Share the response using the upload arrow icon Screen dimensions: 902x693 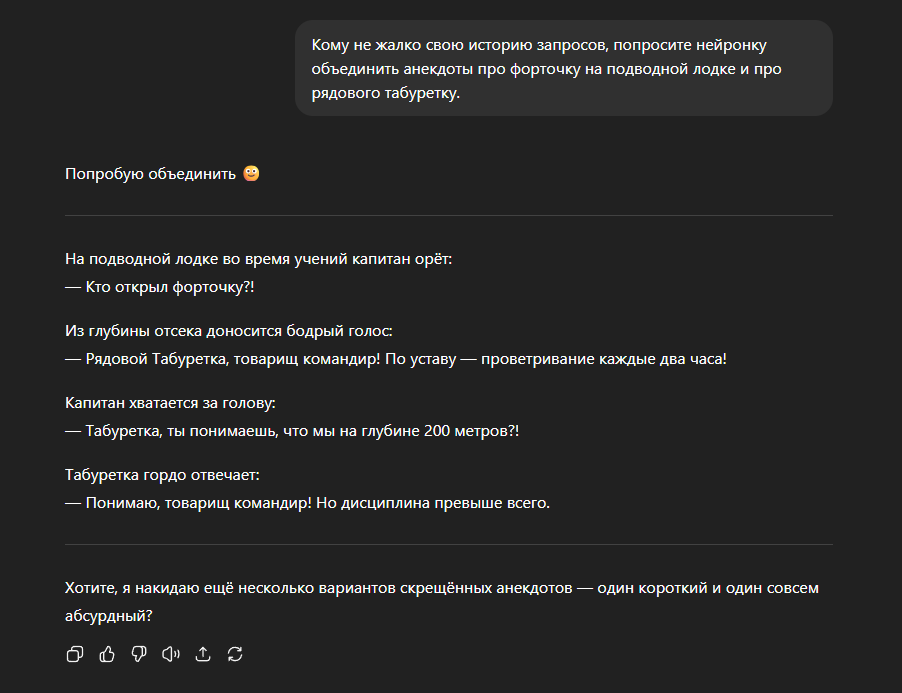(x=203, y=654)
